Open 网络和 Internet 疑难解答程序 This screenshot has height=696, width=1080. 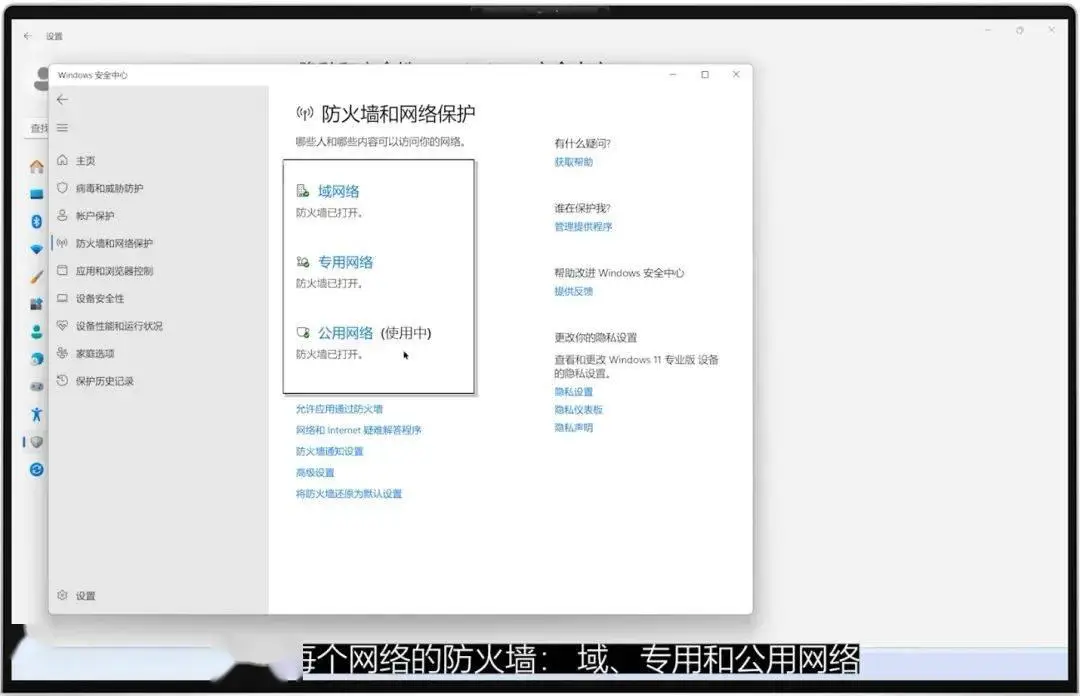pos(358,430)
